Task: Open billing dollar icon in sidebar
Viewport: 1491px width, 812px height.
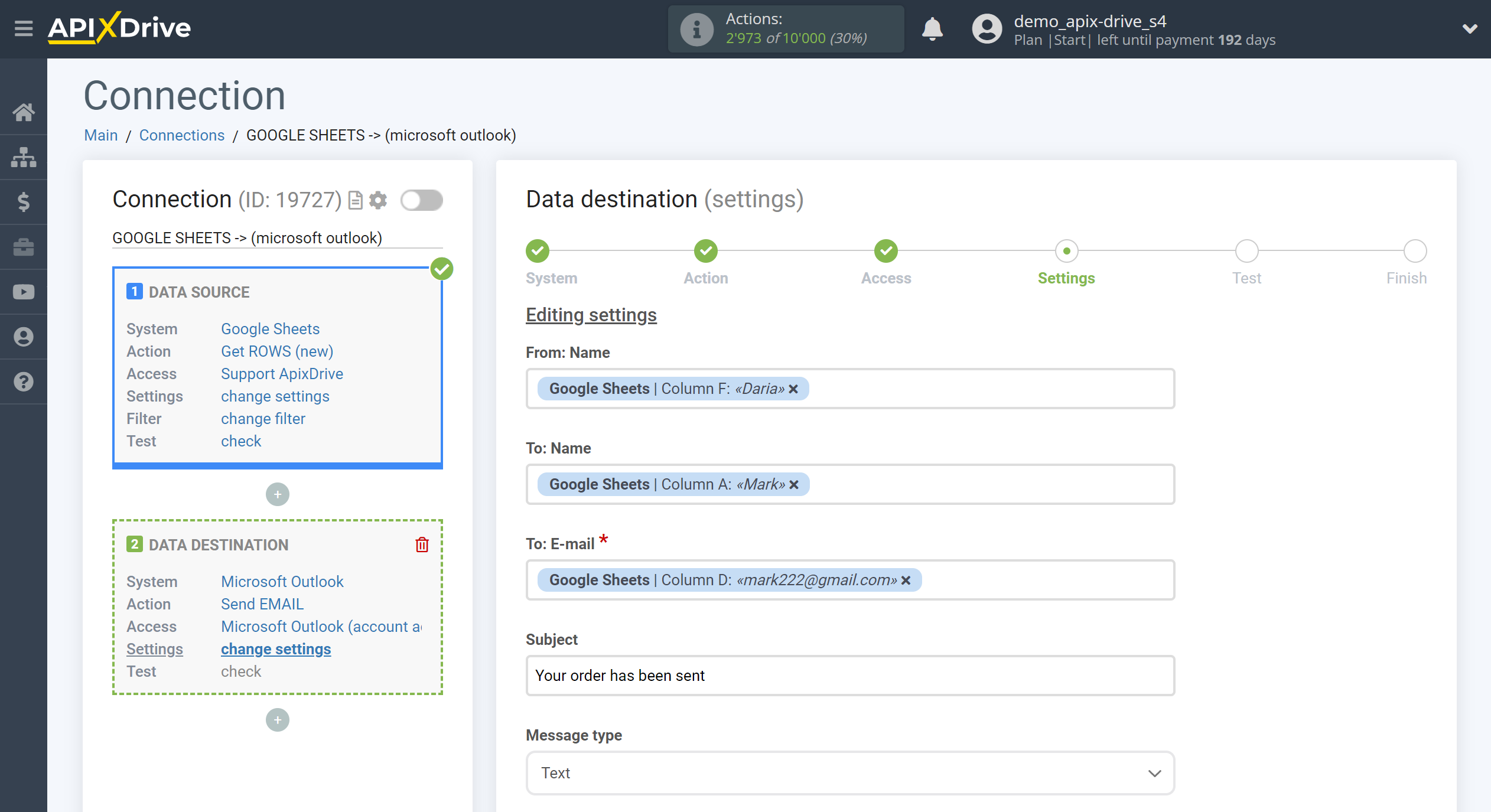Action: tap(24, 202)
